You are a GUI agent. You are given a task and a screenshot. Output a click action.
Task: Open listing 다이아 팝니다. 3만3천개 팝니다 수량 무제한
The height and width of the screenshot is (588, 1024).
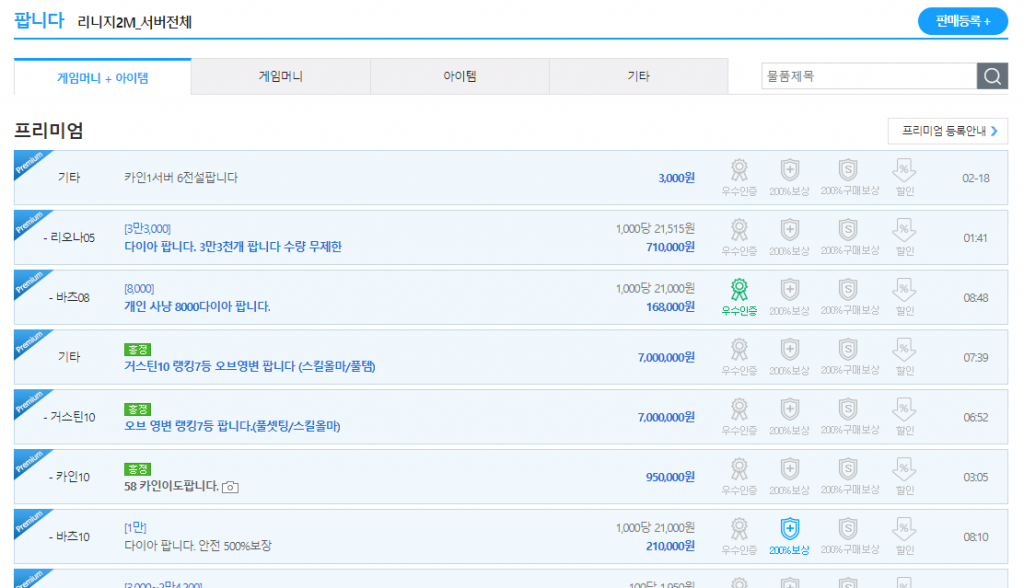(233, 246)
